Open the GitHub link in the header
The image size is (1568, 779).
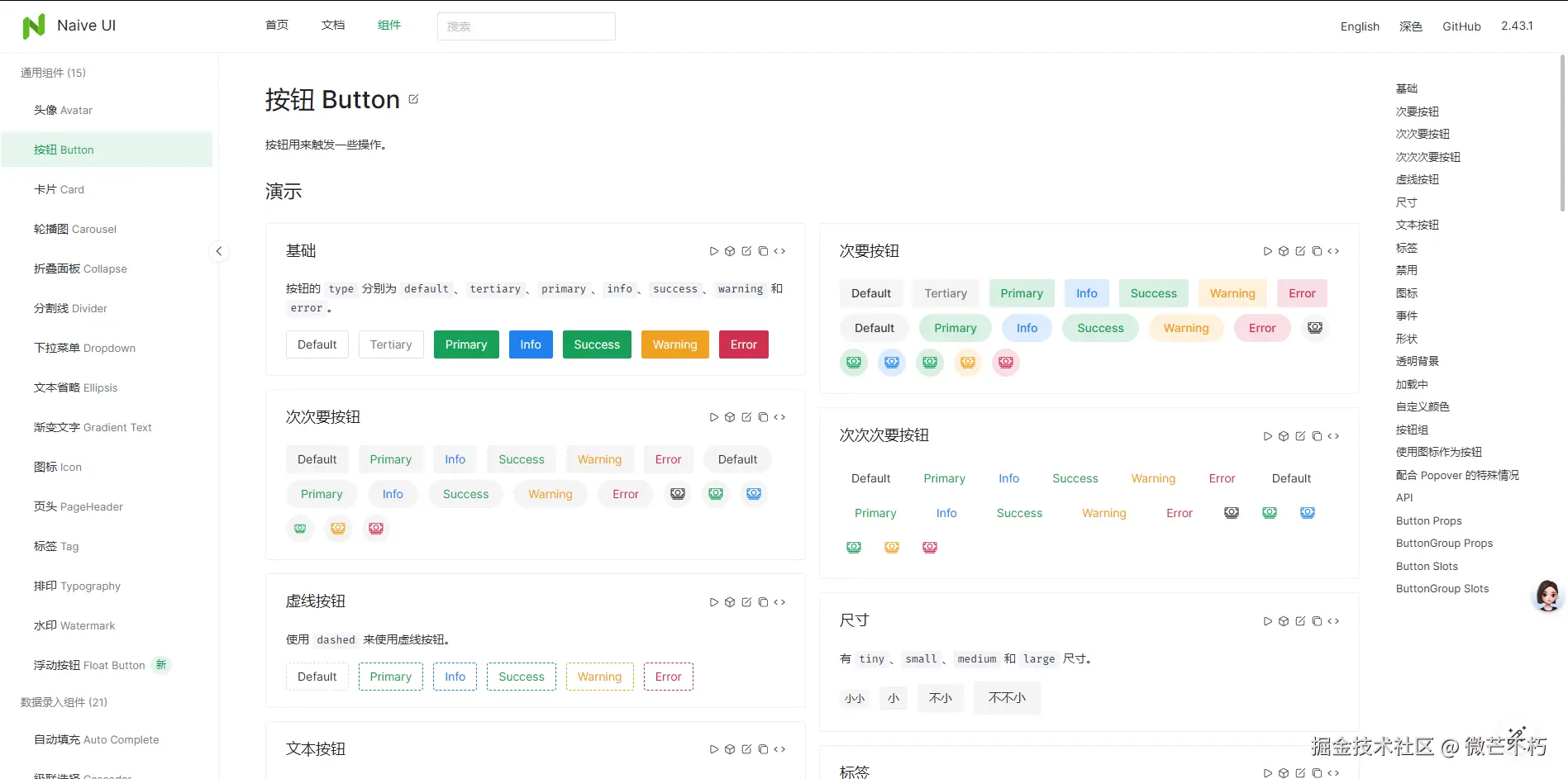[x=1461, y=26]
